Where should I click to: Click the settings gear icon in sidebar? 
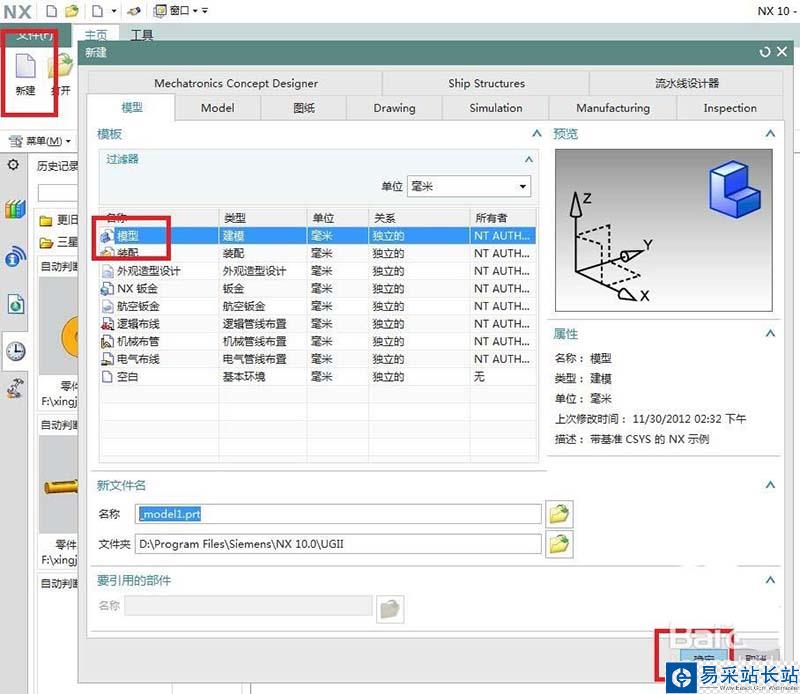[x=13, y=165]
